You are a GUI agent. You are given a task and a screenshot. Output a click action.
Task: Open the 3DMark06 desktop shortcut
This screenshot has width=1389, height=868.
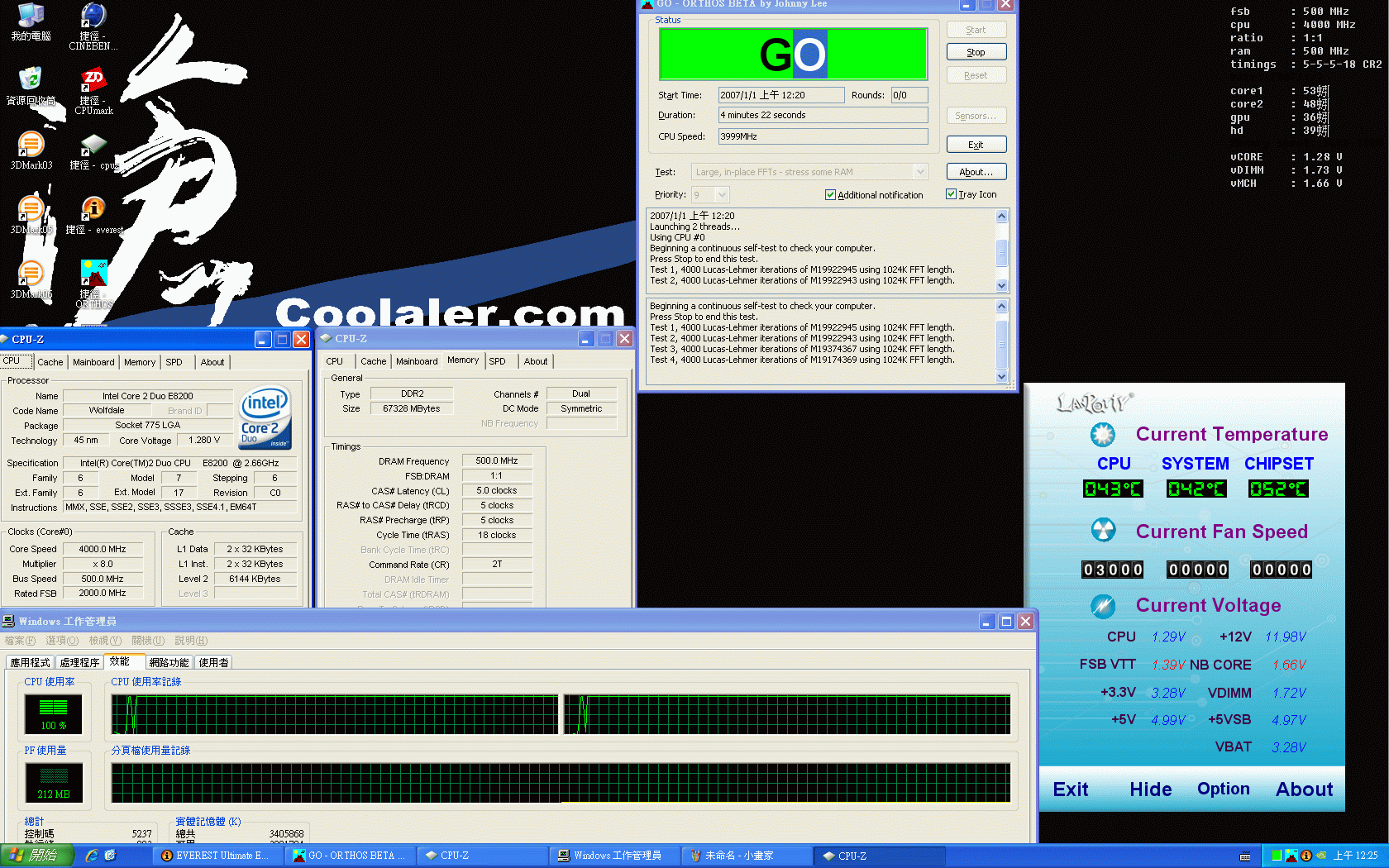pos(31,273)
